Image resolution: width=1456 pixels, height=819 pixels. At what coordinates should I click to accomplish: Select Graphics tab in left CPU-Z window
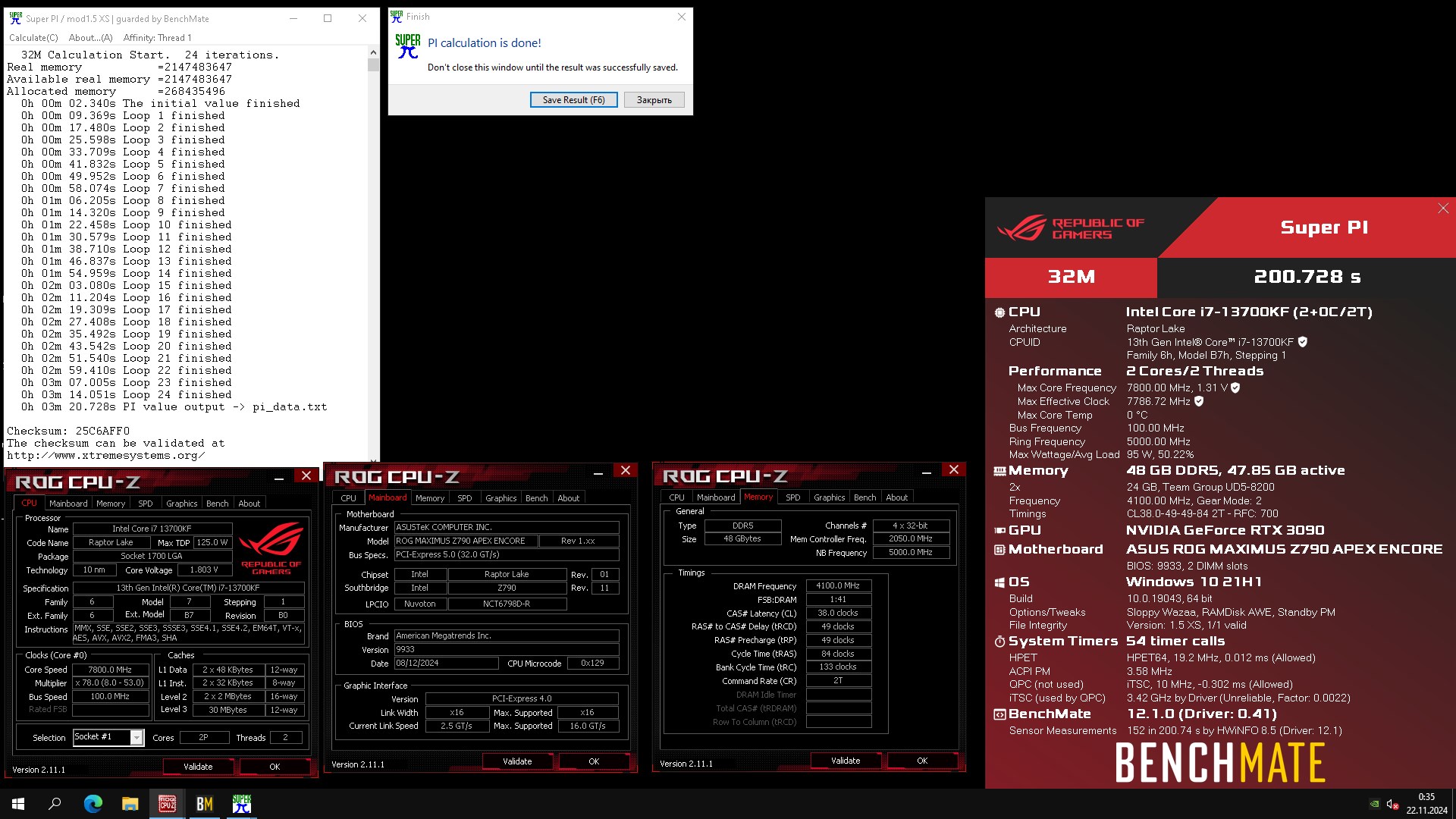[x=182, y=504]
